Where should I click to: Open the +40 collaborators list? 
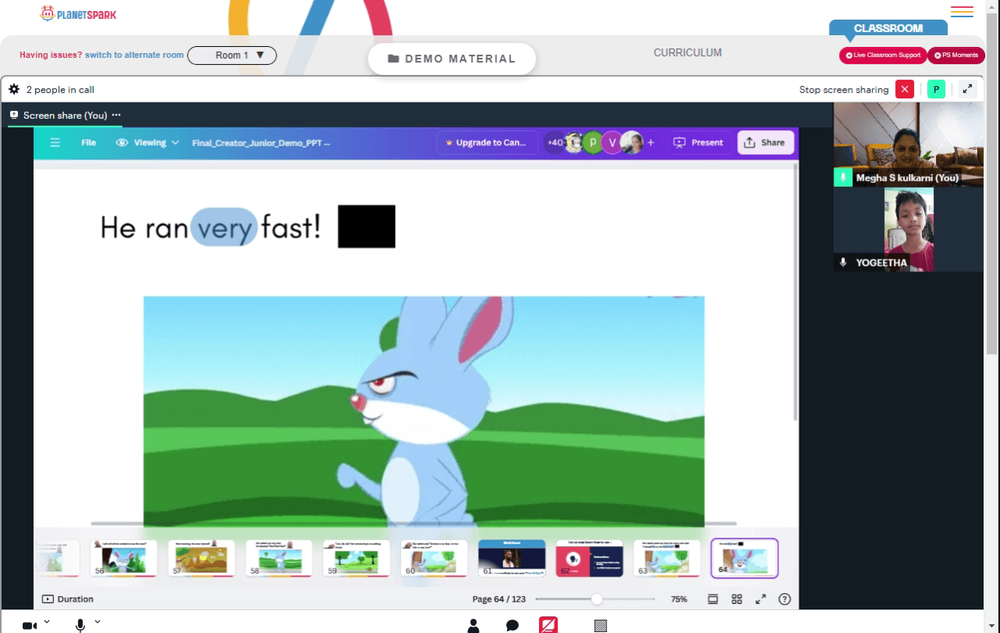[555, 143]
